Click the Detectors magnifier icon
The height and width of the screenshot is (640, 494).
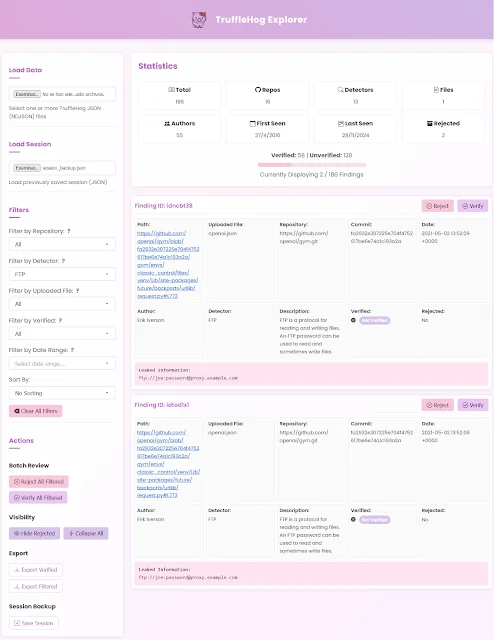point(340,90)
